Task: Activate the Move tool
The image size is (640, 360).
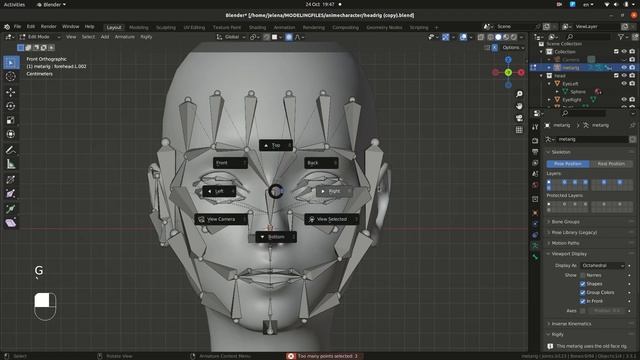Action: point(11,92)
